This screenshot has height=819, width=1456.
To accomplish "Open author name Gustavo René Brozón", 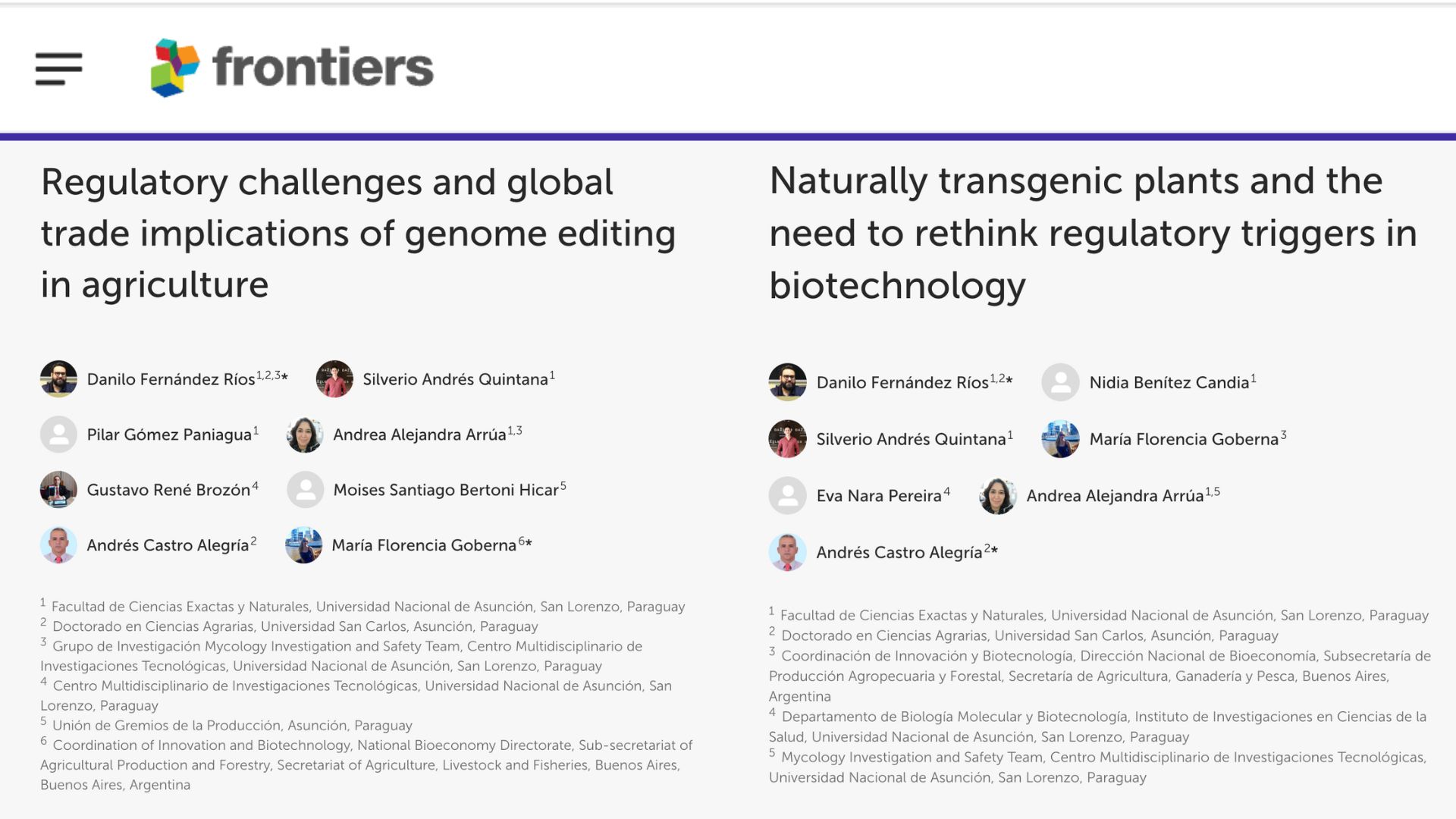I will tap(168, 490).
